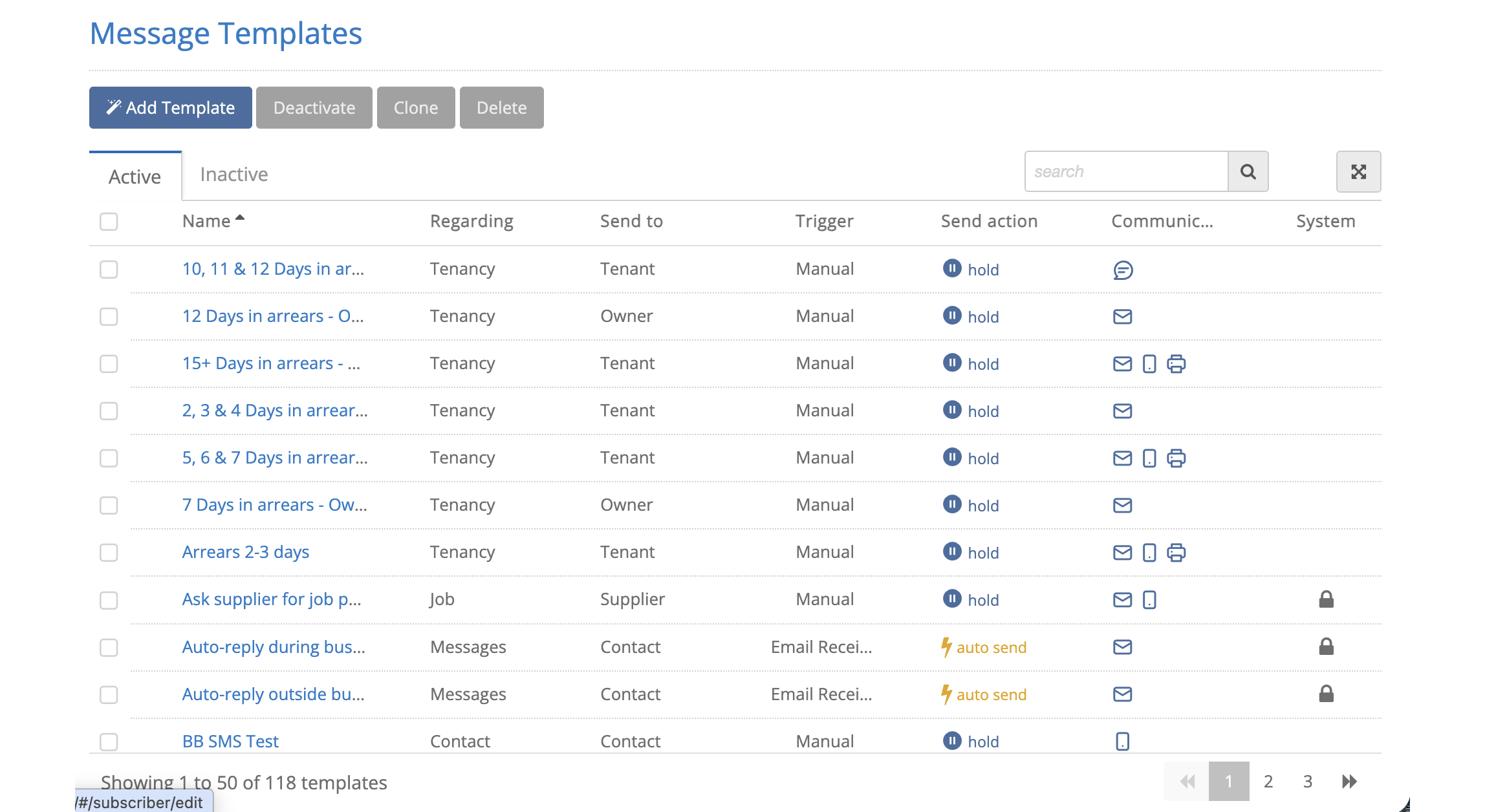
Task: Tick checkbox for 2, 3 & 4 Days row
Action: pos(109,411)
